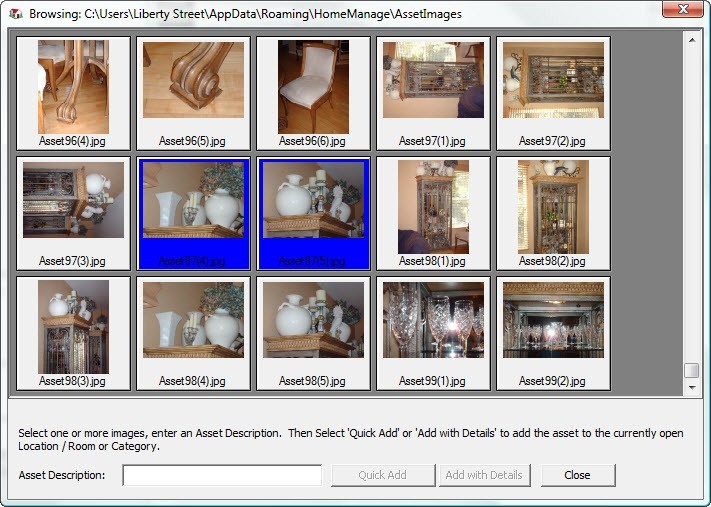Image resolution: width=711 pixels, height=507 pixels.
Task: Select the Asset98(1).jpg cabinet image
Action: point(433,214)
